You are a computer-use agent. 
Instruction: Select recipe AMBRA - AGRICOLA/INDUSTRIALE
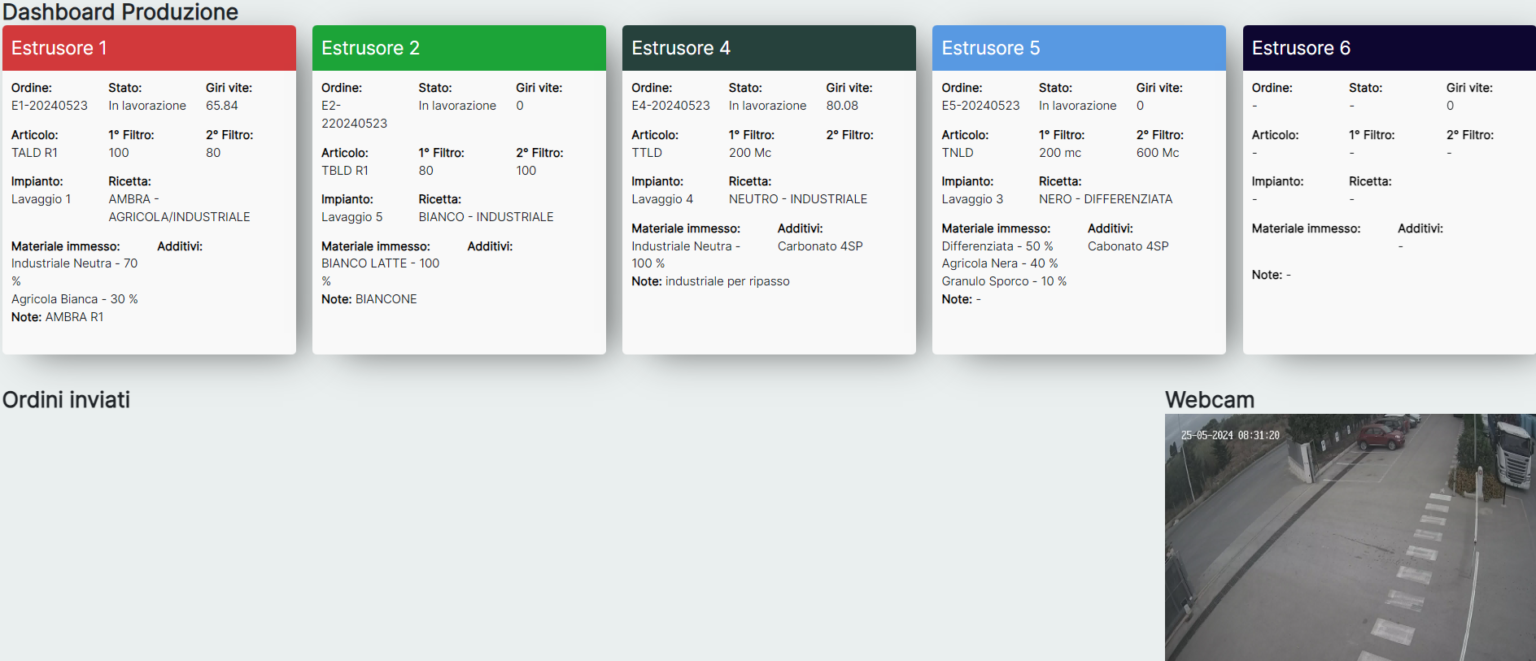click(x=179, y=208)
